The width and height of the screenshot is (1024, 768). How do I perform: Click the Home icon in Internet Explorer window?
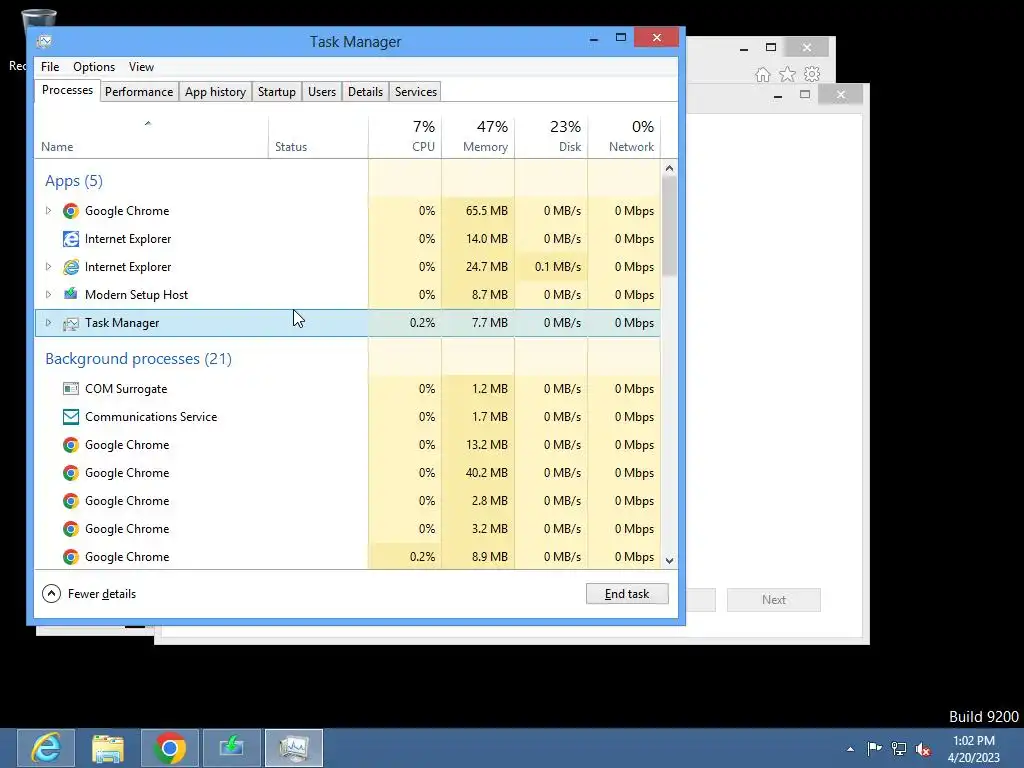[x=763, y=74]
